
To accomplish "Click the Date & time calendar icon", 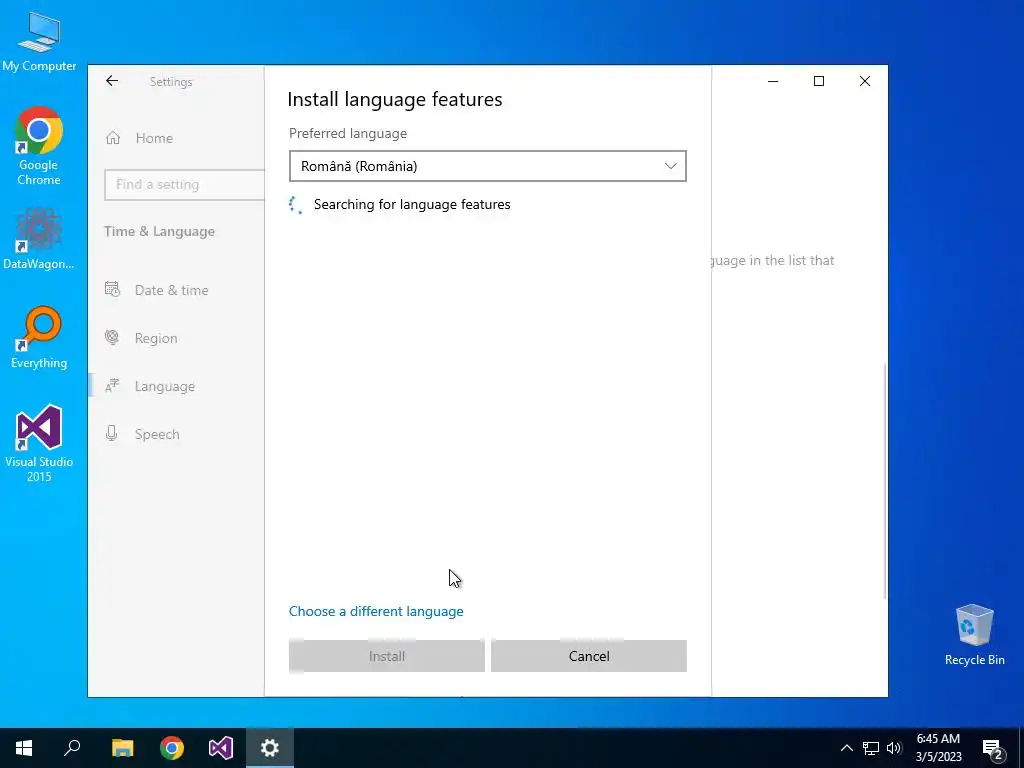I will 112,289.
